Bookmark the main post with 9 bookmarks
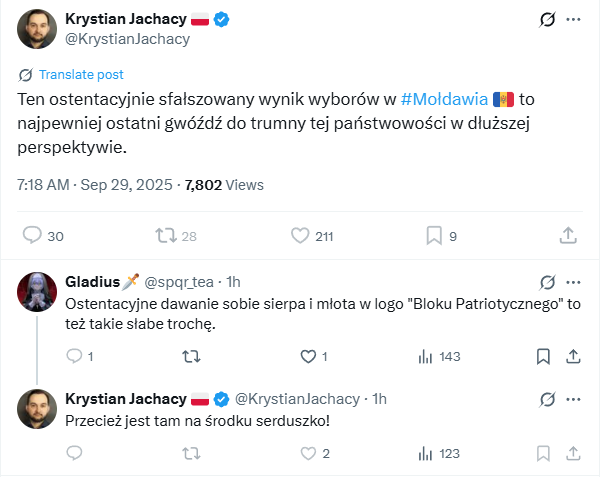600x477 pixels. (434, 236)
